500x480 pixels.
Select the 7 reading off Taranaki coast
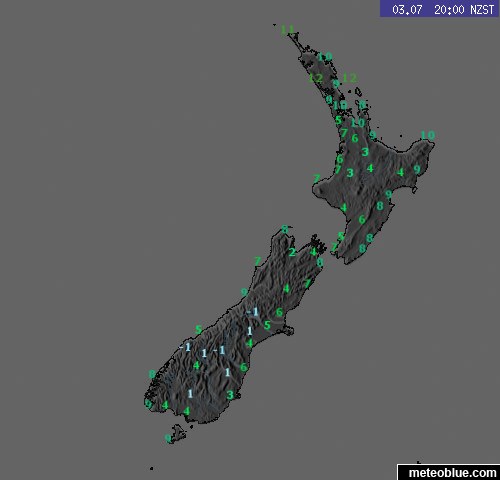click(316, 179)
